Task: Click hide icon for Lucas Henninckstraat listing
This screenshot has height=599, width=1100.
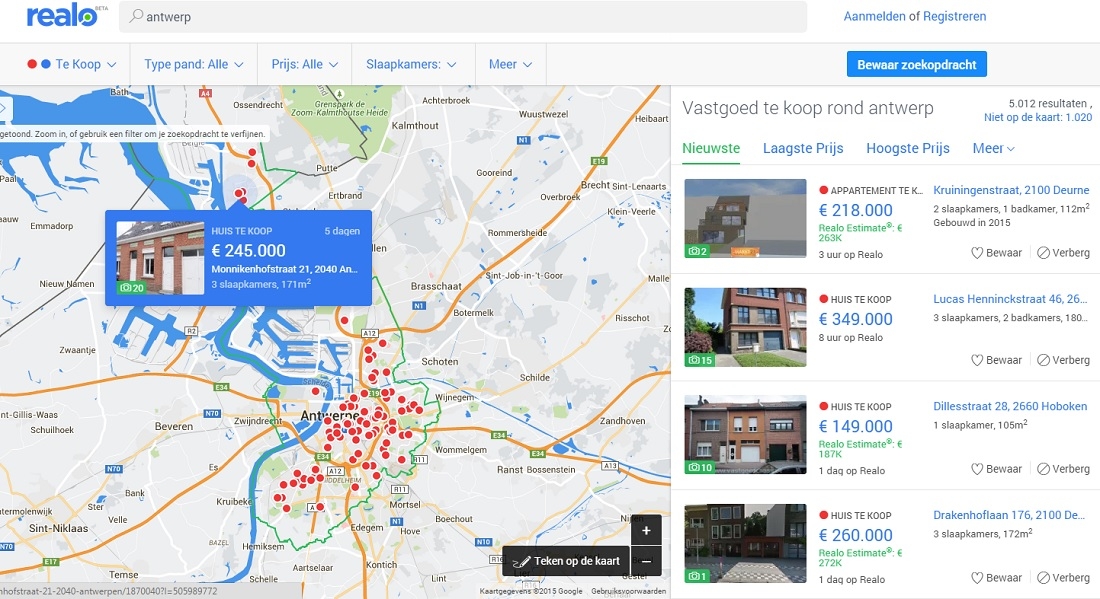Action: [x=1044, y=360]
